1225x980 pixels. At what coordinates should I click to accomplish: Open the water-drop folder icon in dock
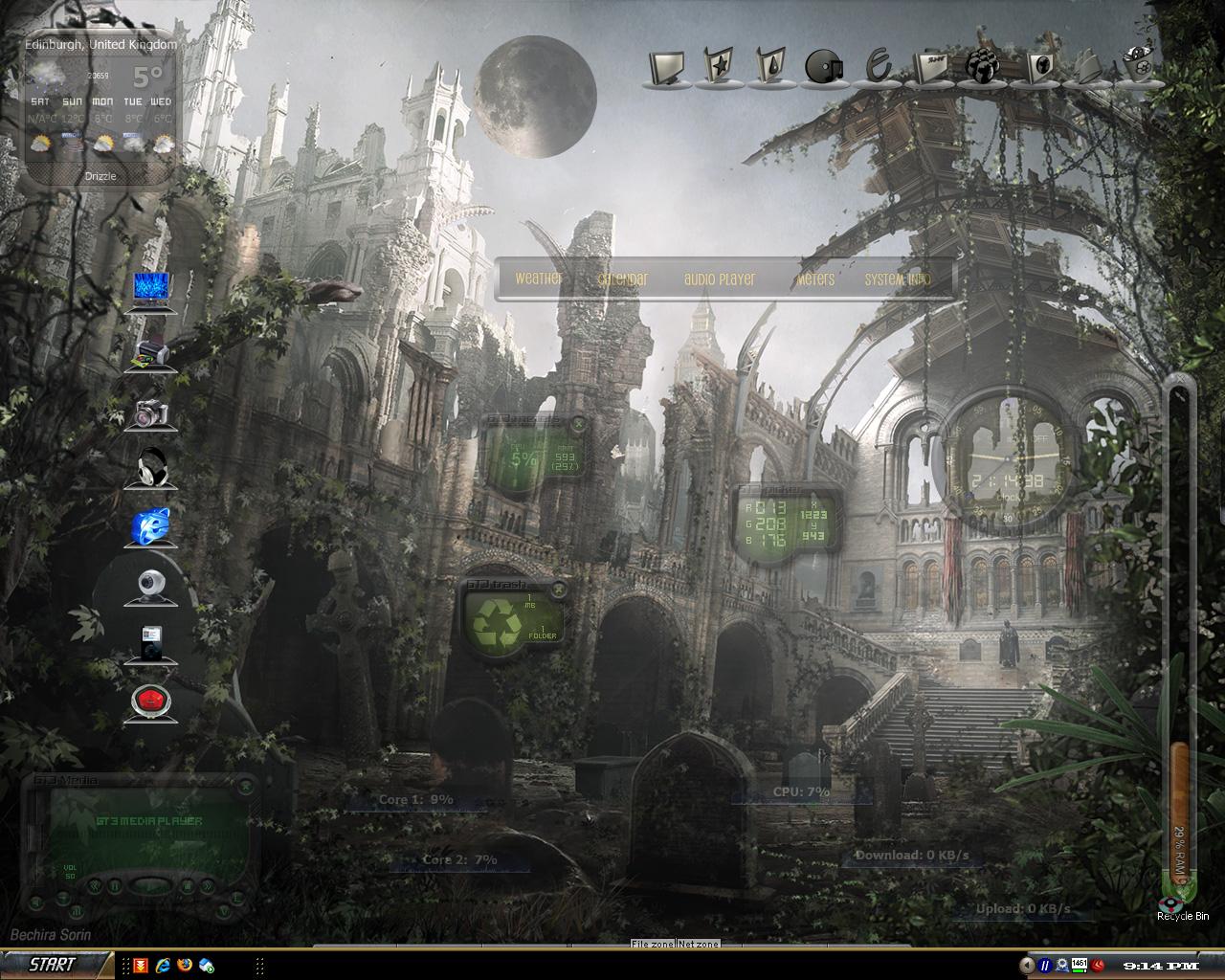tap(771, 67)
